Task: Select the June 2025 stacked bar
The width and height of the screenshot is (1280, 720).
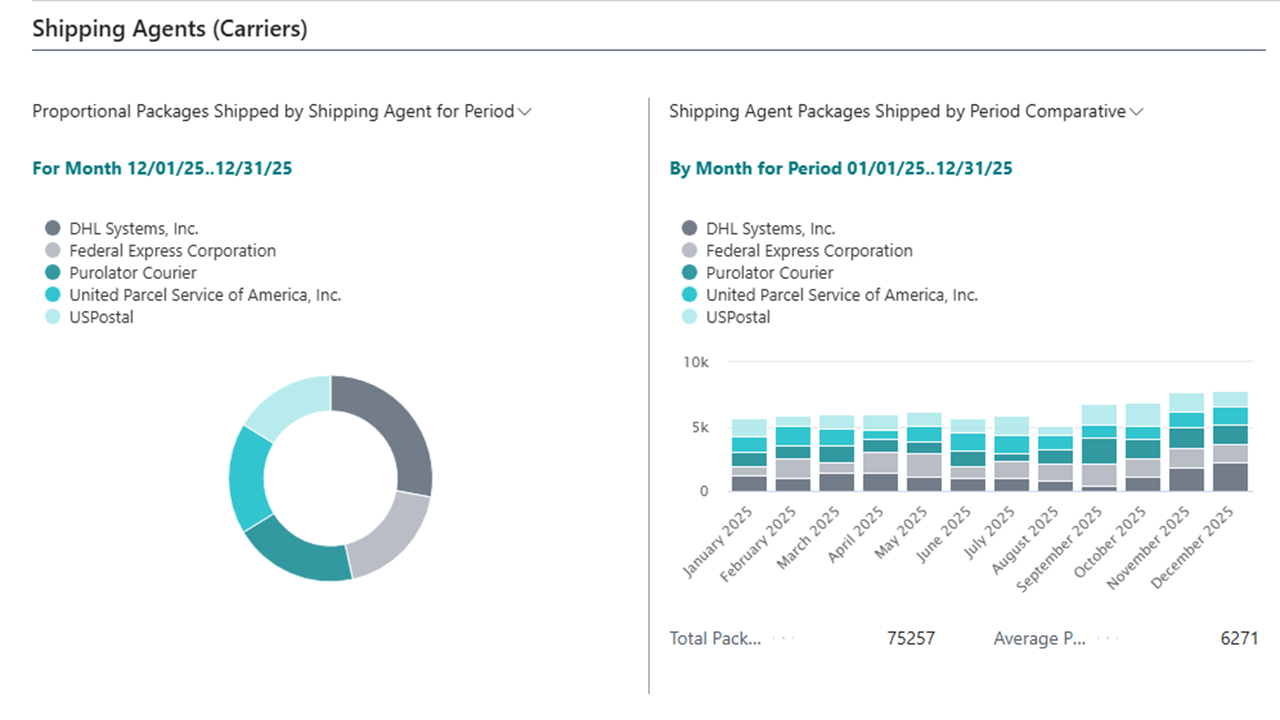Action: (x=968, y=455)
